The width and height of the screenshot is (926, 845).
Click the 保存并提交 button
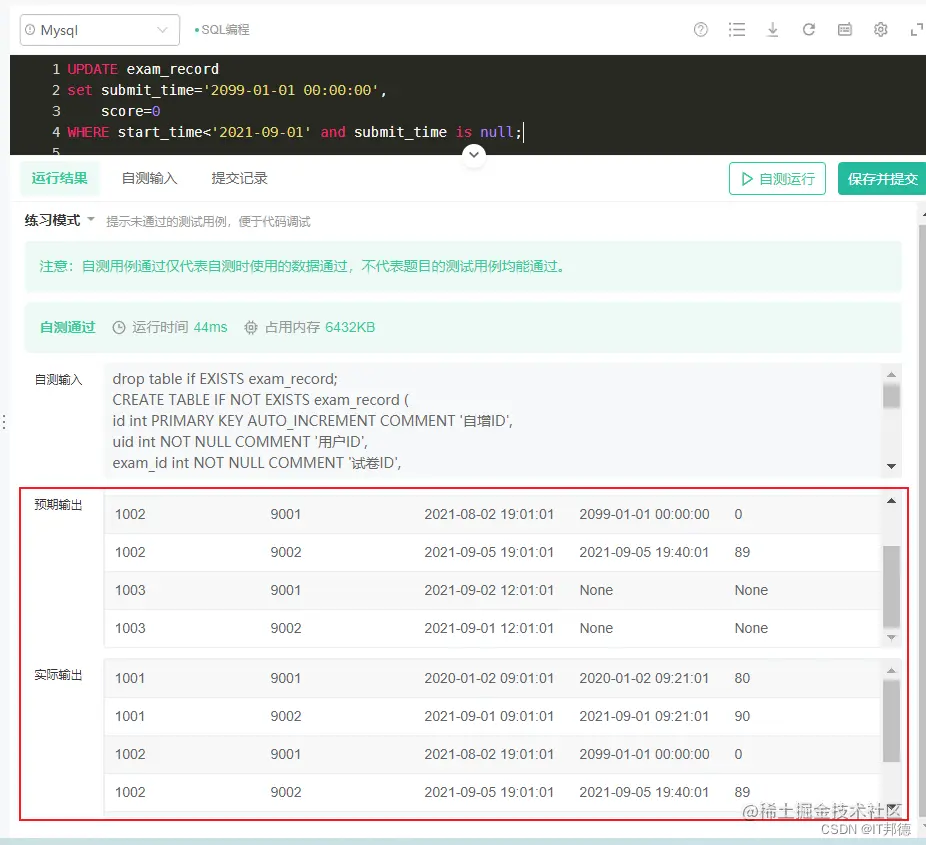(882, 179)
